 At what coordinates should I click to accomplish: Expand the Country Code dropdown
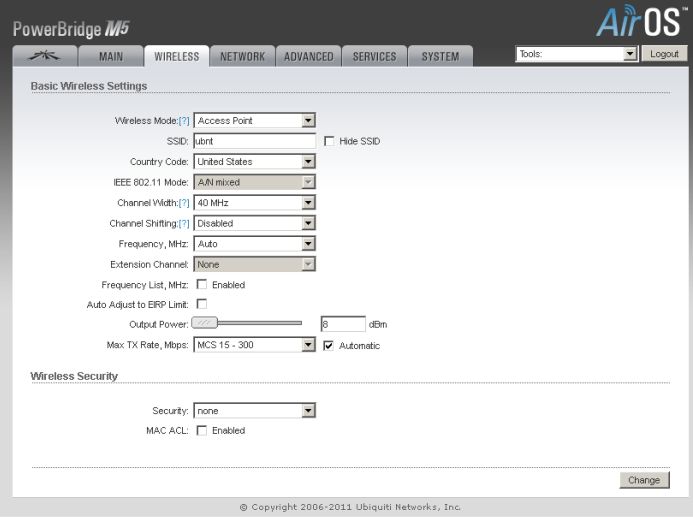[x=255, y=161]
